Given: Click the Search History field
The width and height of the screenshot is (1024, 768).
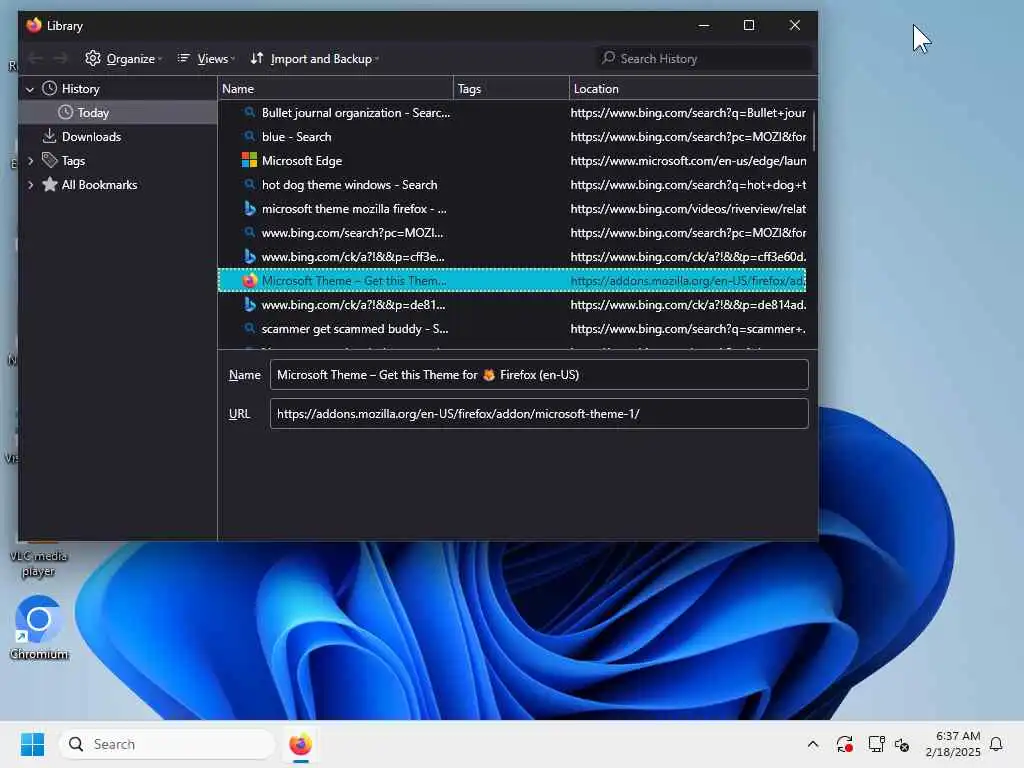Looking at the screenshot, I should tap(704, 59).
